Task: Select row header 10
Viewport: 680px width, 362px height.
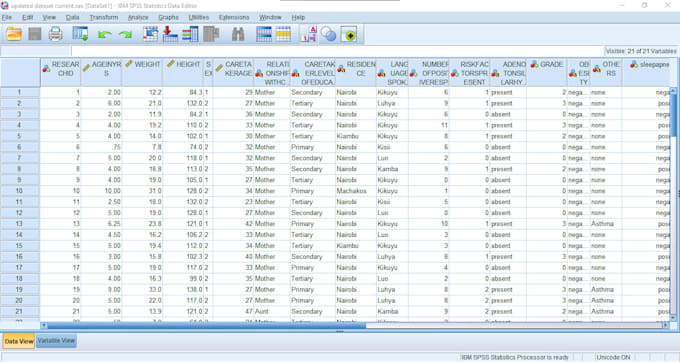Action: click(x=20, y=191)
